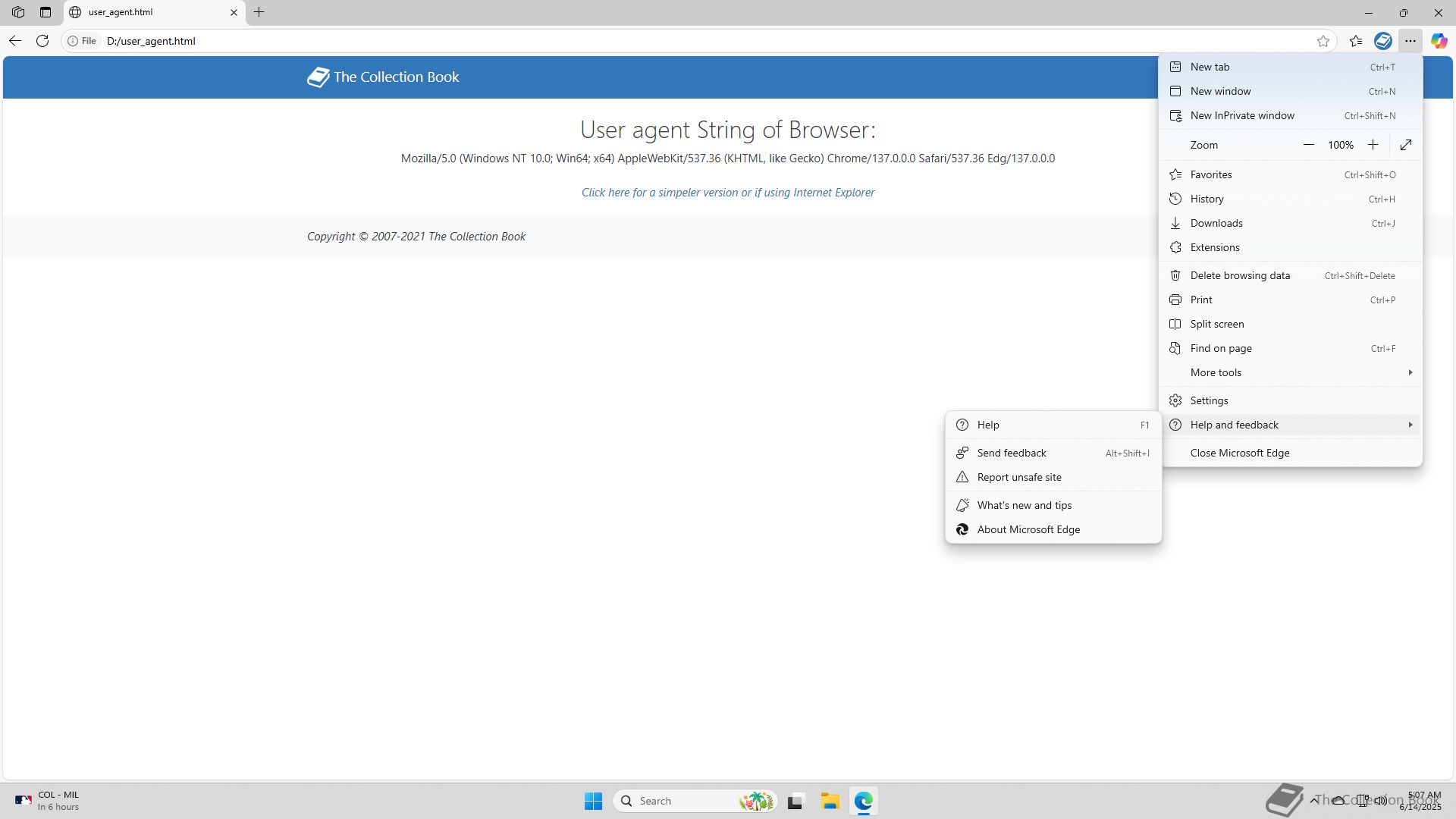Image resolution: width=1456 pixels, height=819 pixels.
Task: Open the tab actions menu icon
Action: point(45,12)
